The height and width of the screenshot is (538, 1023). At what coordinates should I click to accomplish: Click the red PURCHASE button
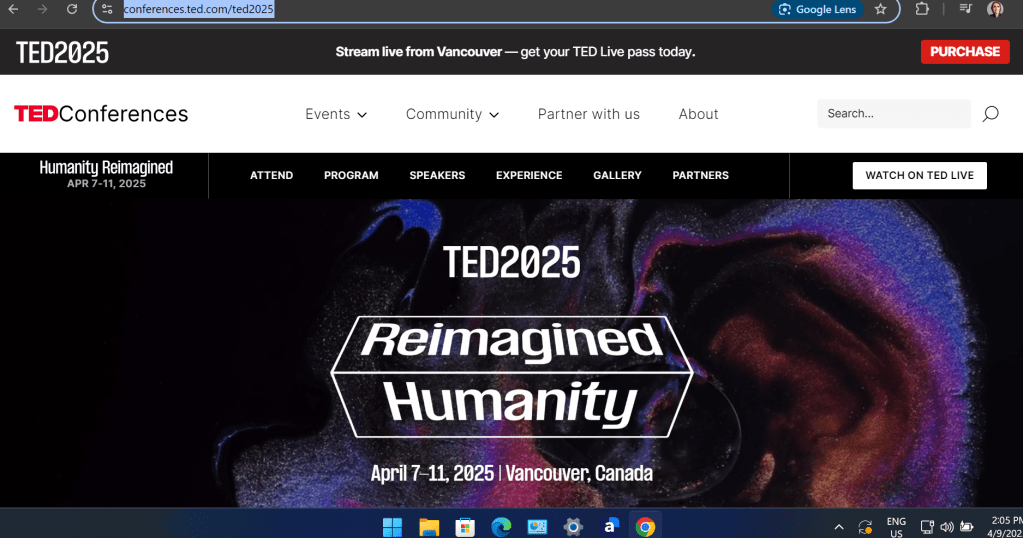tap(965, 52)
